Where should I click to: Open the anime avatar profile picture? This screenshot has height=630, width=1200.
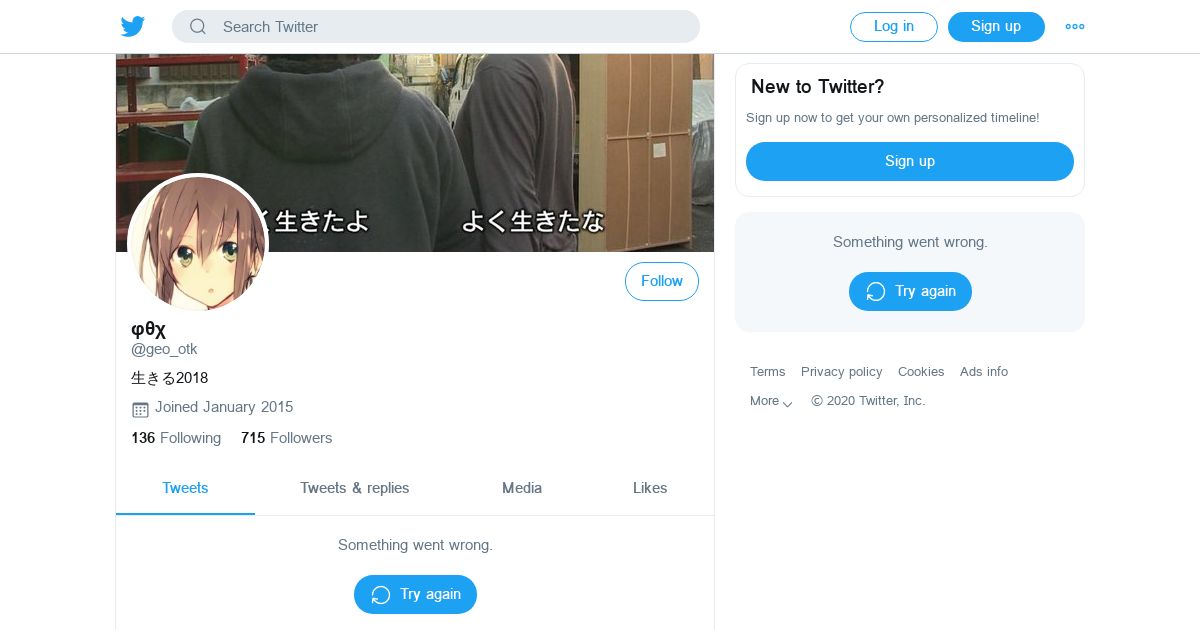(x=198, y=243)
